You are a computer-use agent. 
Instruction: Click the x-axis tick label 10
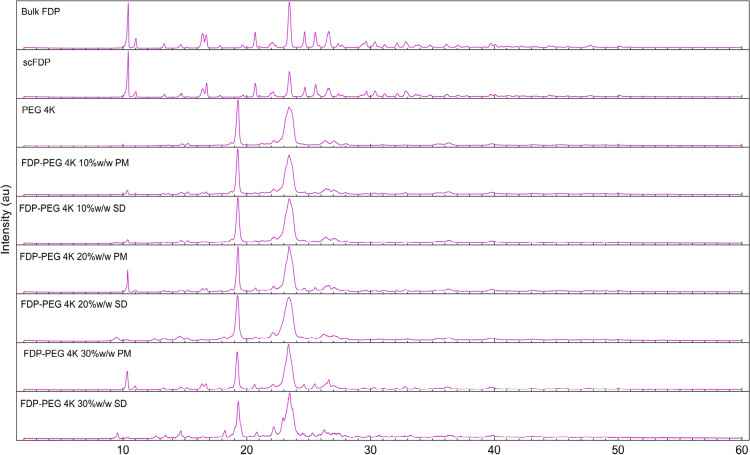(x=123, y=449)
